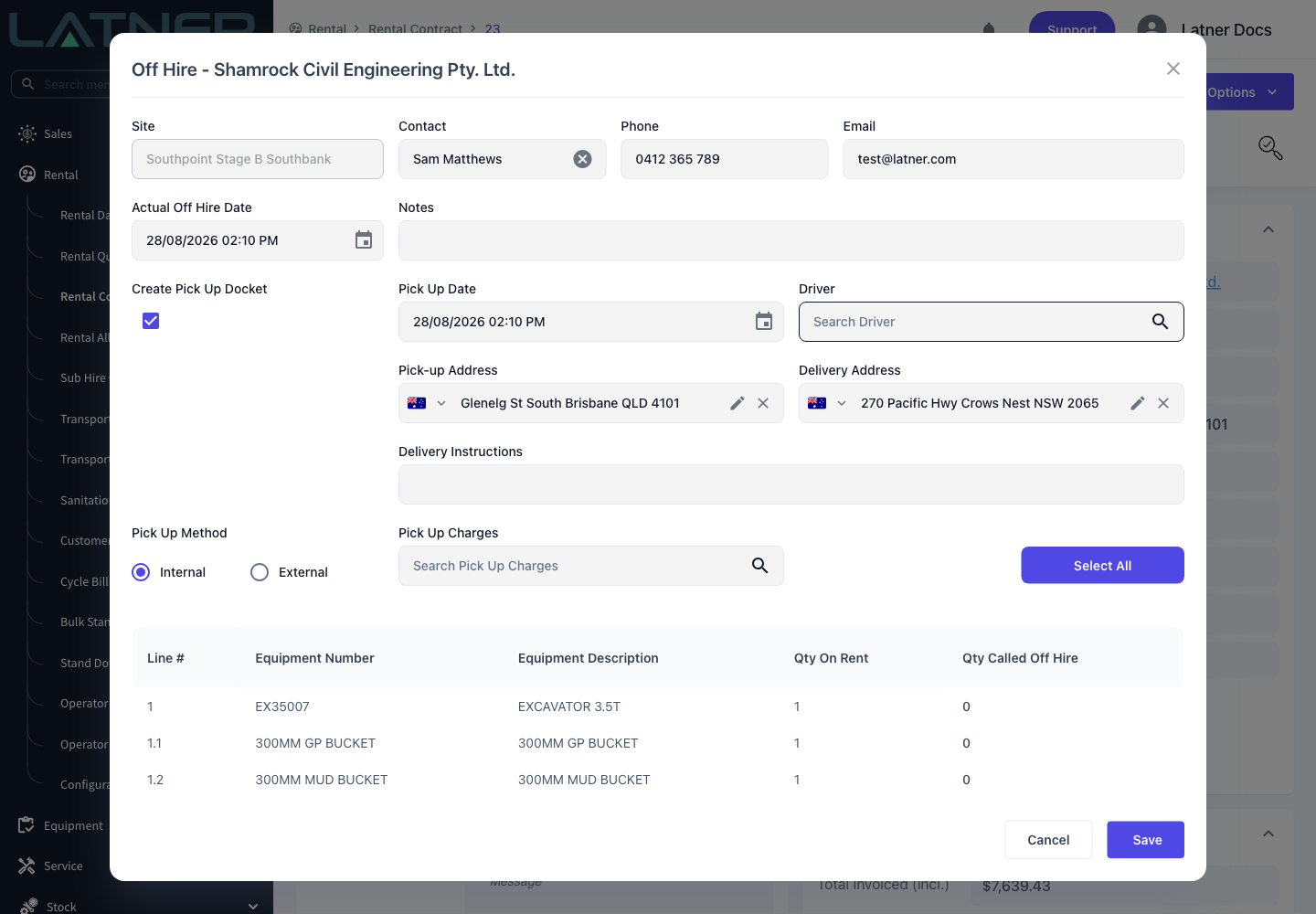
Task: Open delivery address country flag dropdown
Action: (x=827, y=403)
